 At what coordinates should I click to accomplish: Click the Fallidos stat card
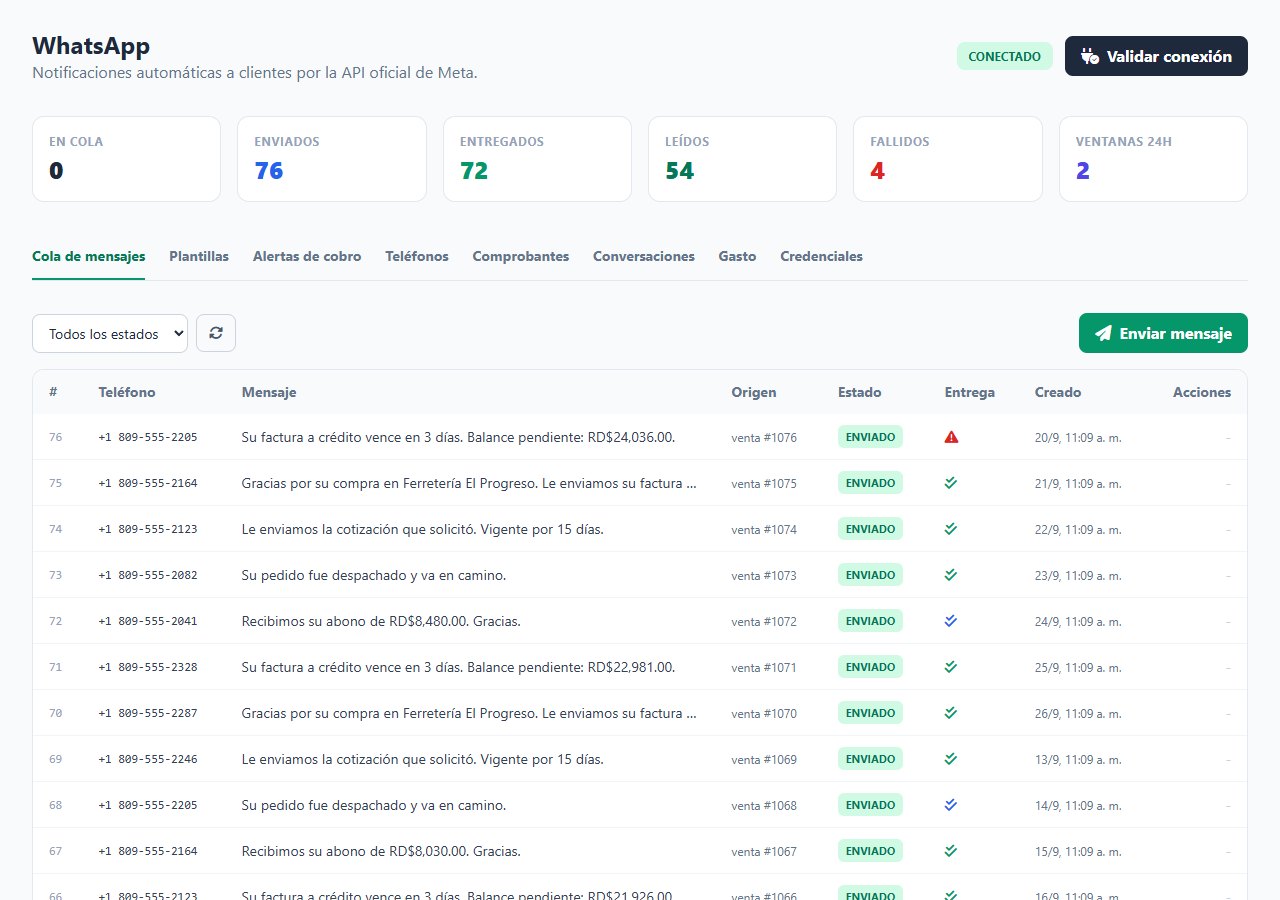click(948, 159)
